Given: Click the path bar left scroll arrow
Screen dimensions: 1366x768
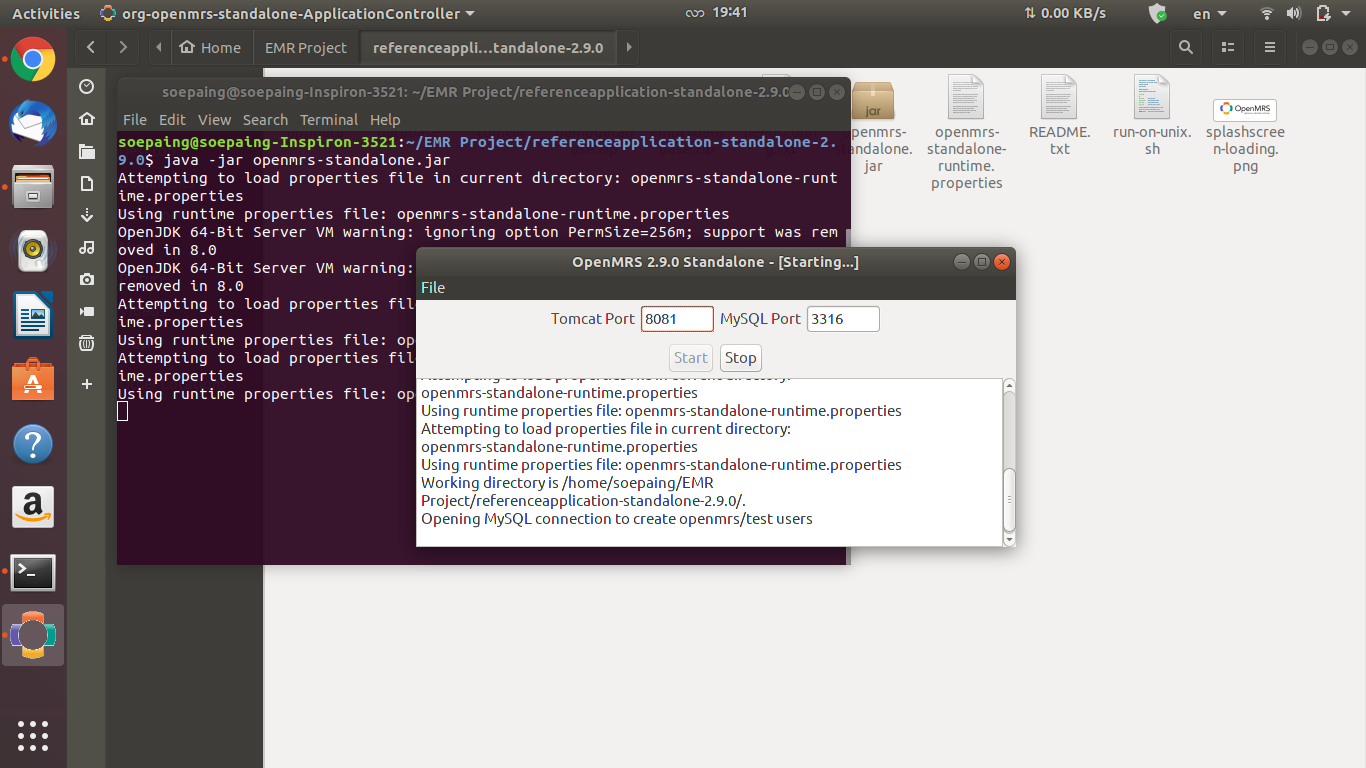Looking at the screenshot, I should coord(159,47).
